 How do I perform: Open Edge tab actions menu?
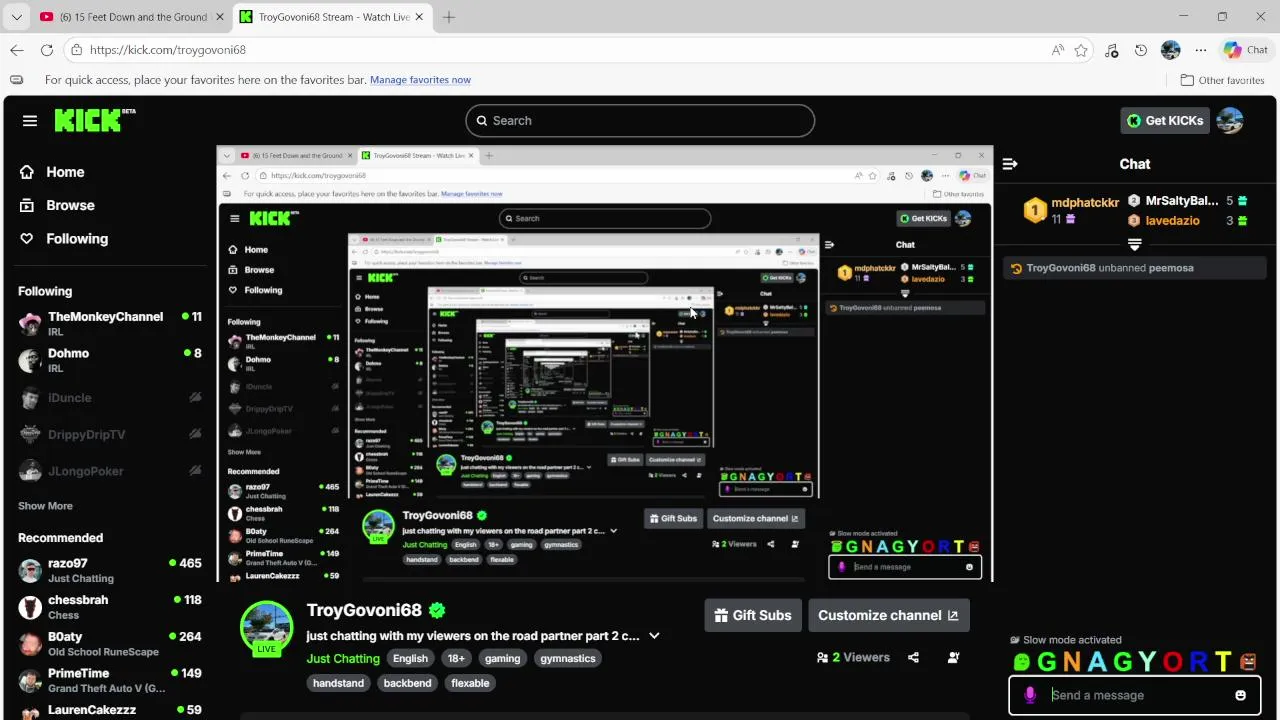(x=16, y=17)
